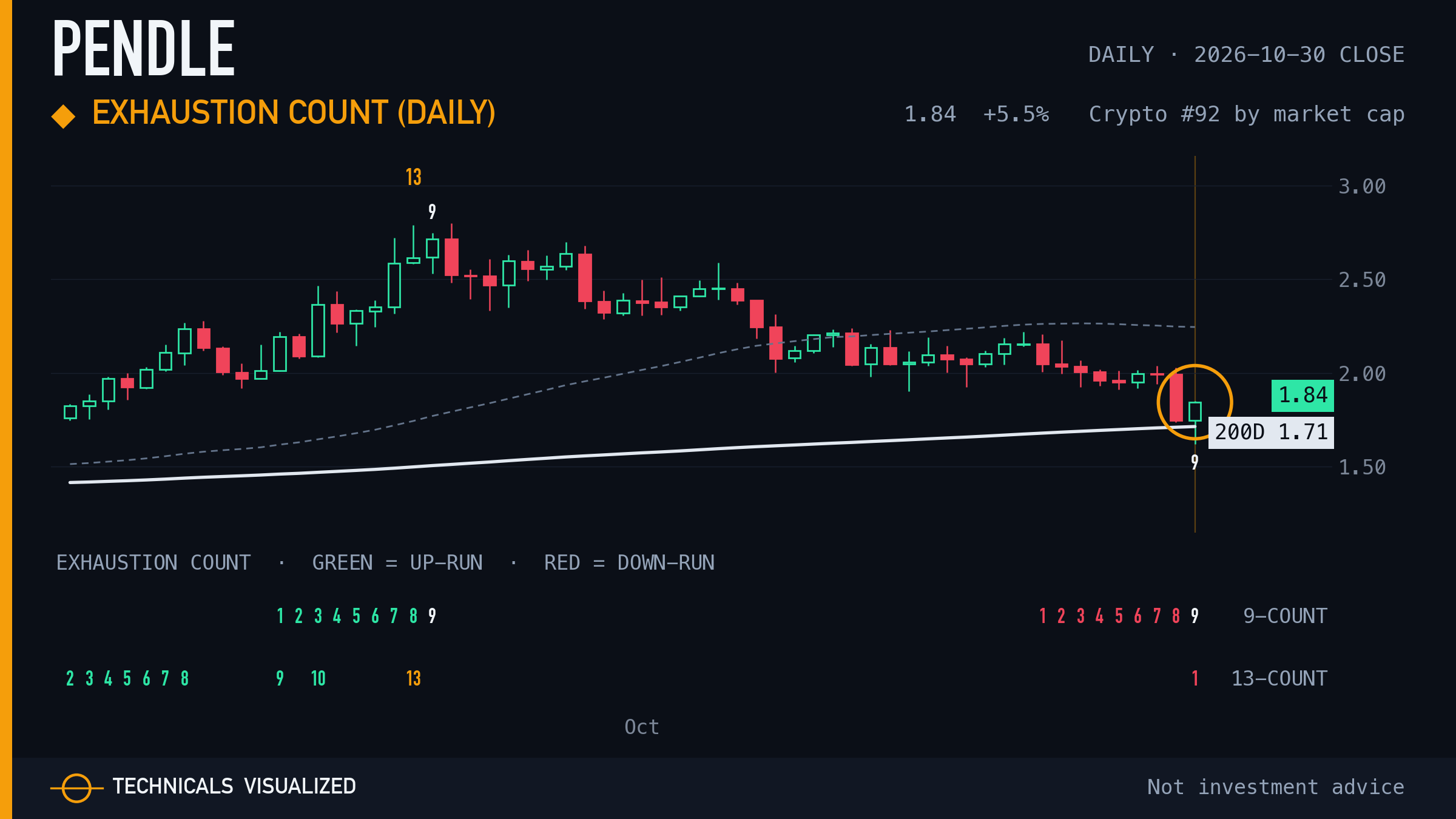
Task: Click the 1.84 price next to +5.5%
Action: point(930,114)
